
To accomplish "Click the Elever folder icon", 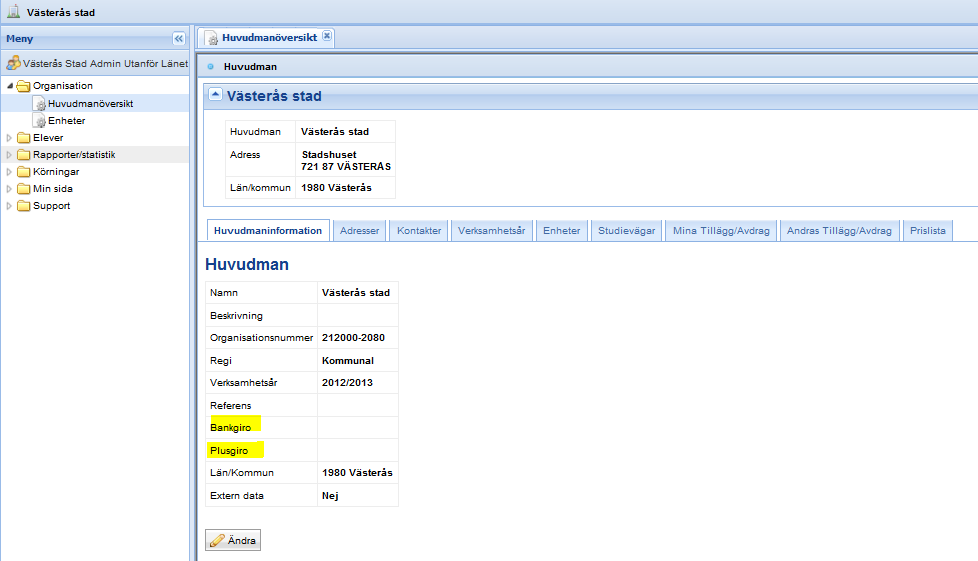I will coord(24,138).
